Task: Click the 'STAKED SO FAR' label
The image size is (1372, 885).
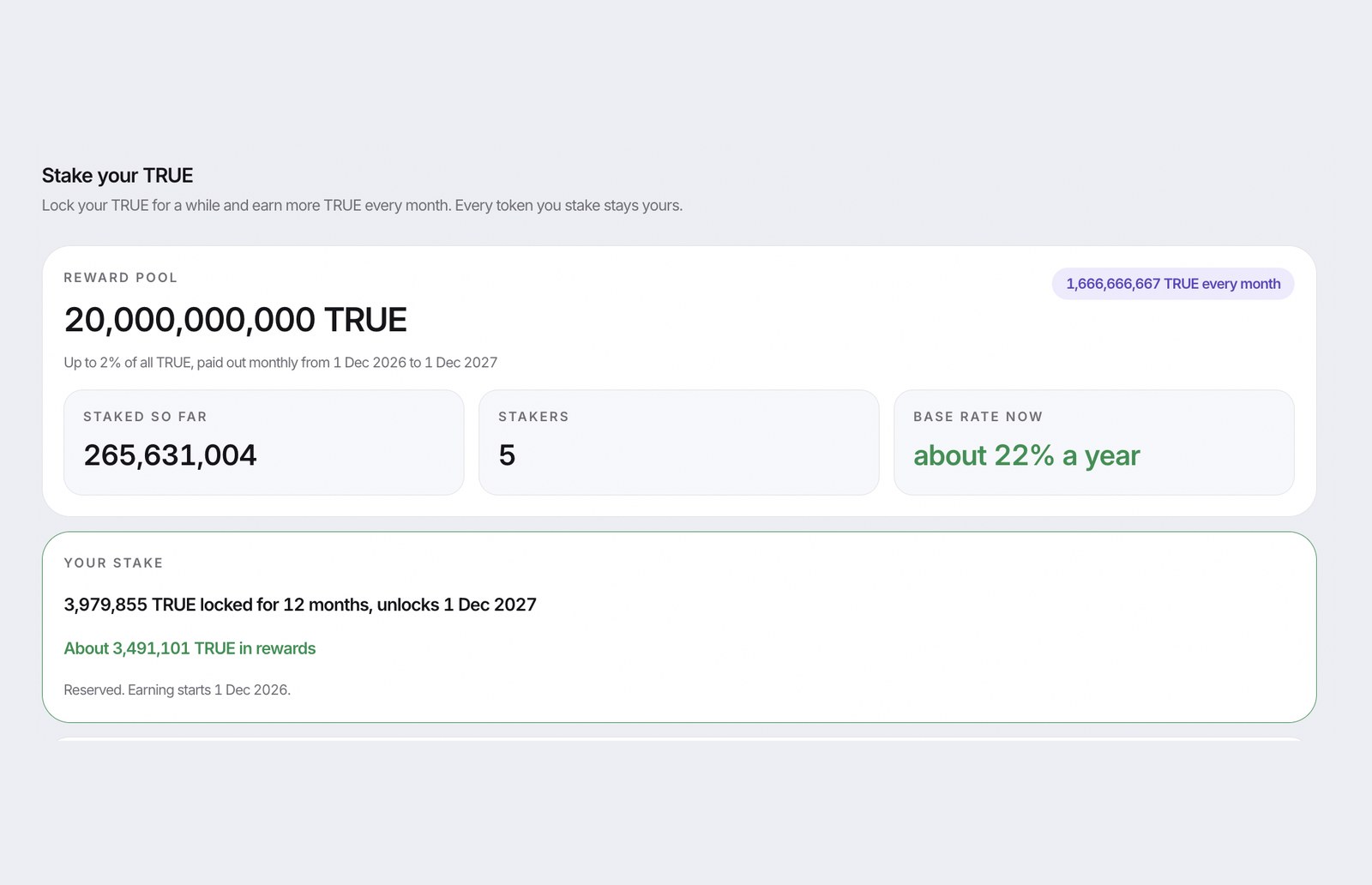Action: pyautogui.click(x=145, y=417)
